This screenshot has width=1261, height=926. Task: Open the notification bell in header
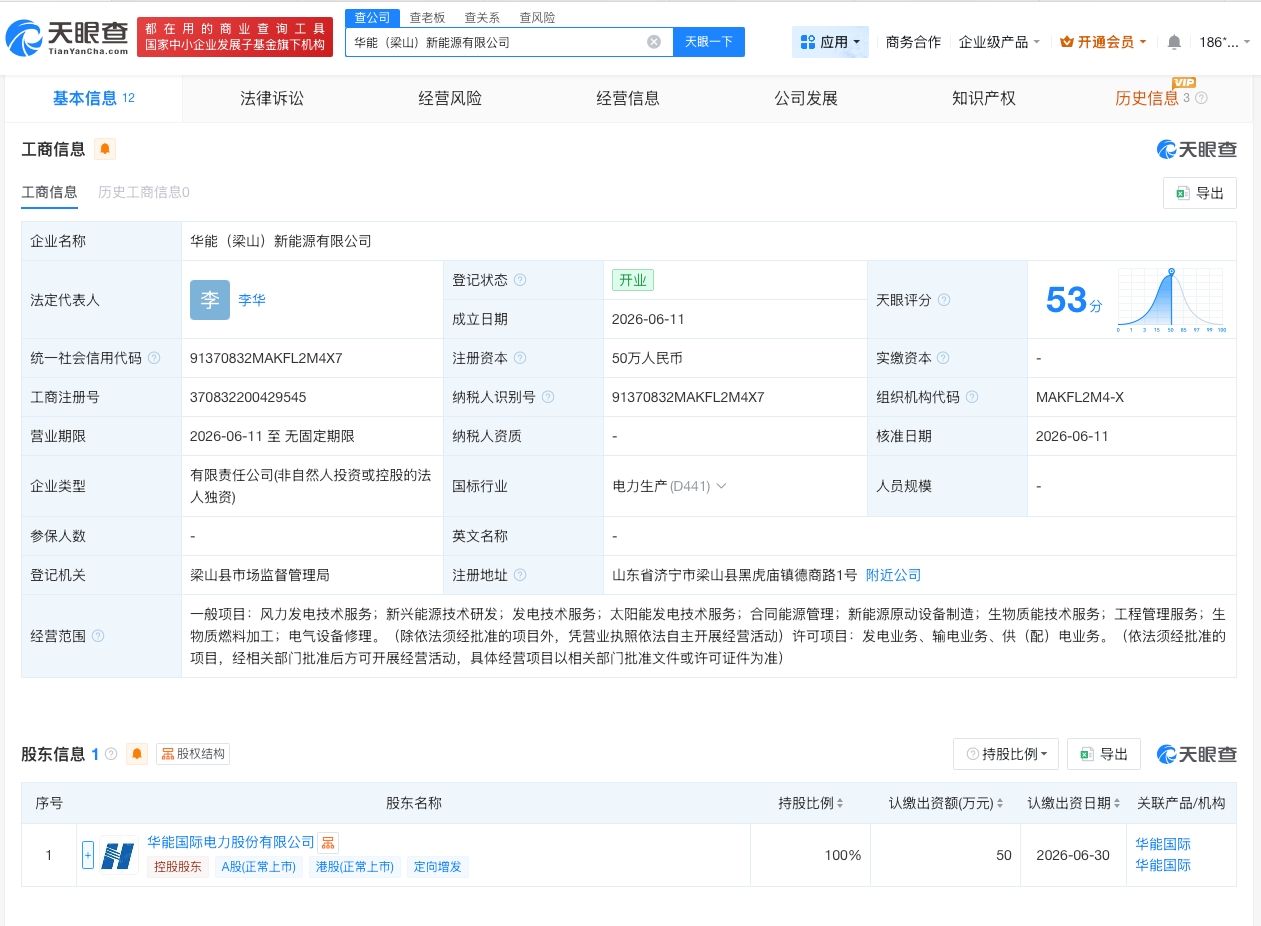(1174, 42)
